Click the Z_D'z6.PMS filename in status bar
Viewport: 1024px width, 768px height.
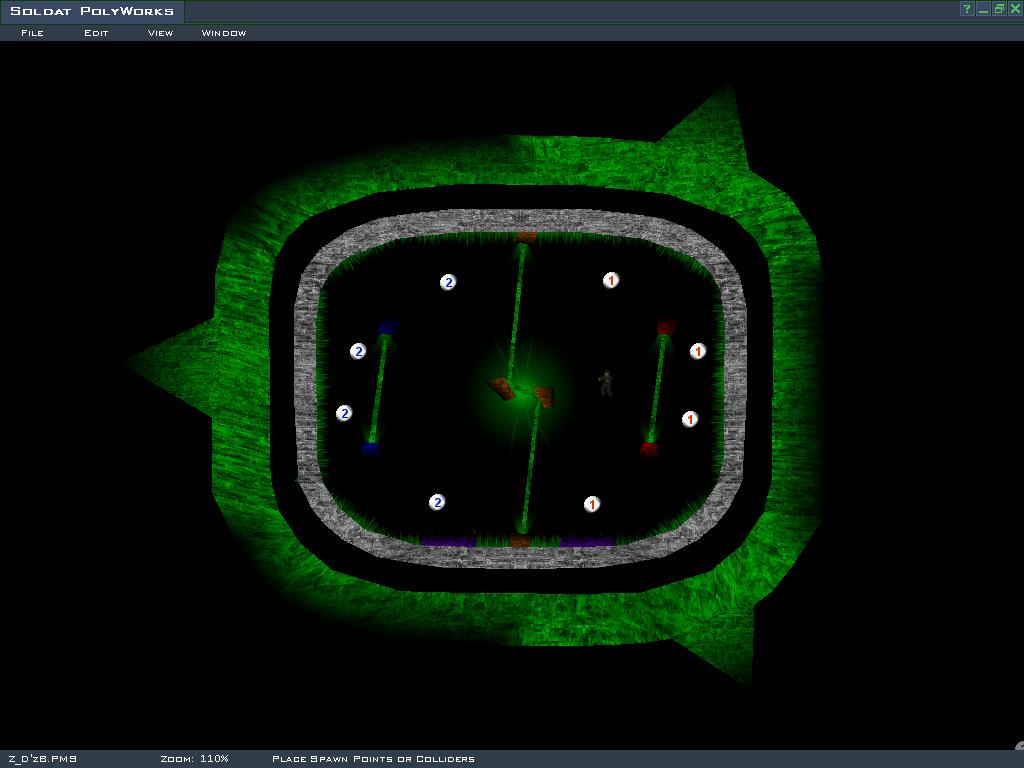coord(43,759)
